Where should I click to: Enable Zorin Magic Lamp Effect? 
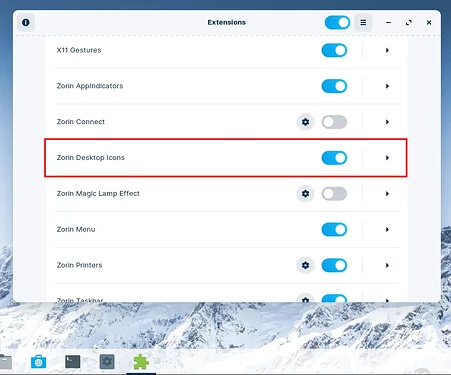[x=334, y=194]
